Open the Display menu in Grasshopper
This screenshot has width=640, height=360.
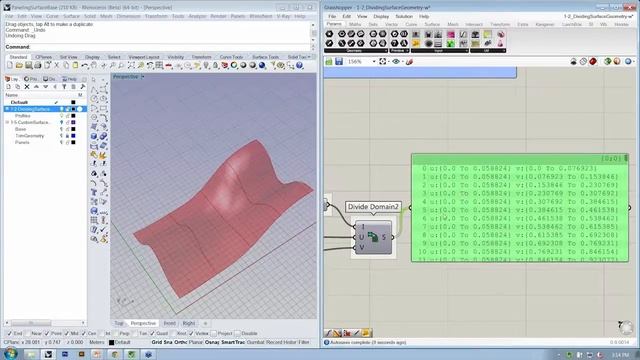coord(381,16)
